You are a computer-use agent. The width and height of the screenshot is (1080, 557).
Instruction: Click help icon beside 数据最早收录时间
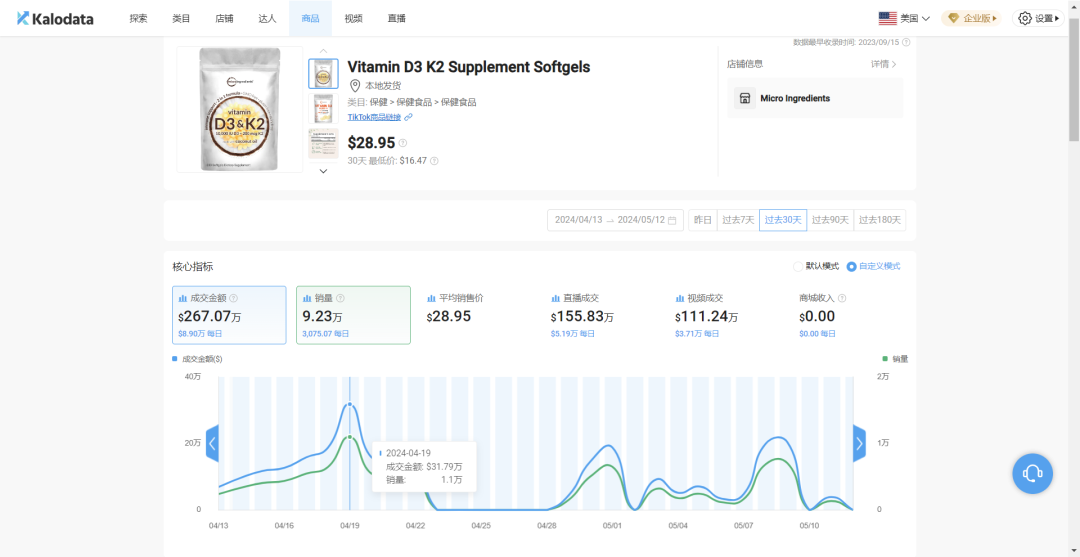coord(906,42)
